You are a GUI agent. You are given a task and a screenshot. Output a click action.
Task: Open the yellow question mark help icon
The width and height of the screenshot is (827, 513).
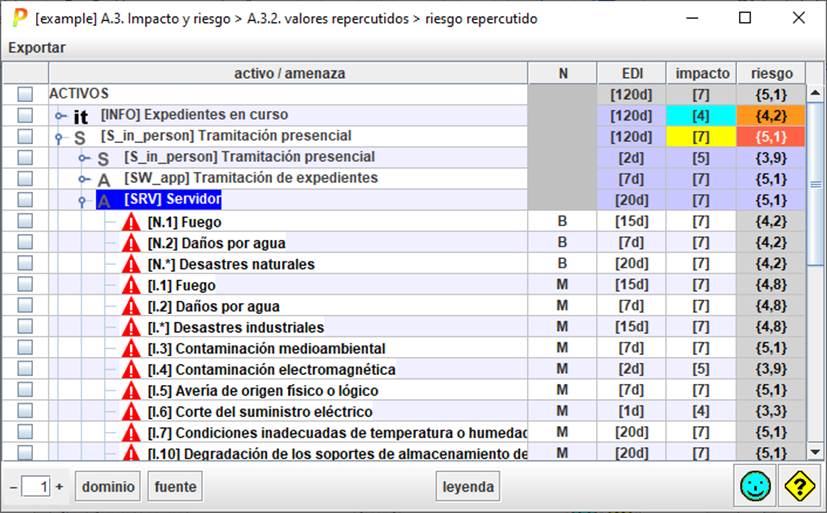click(x=799, y=487)
